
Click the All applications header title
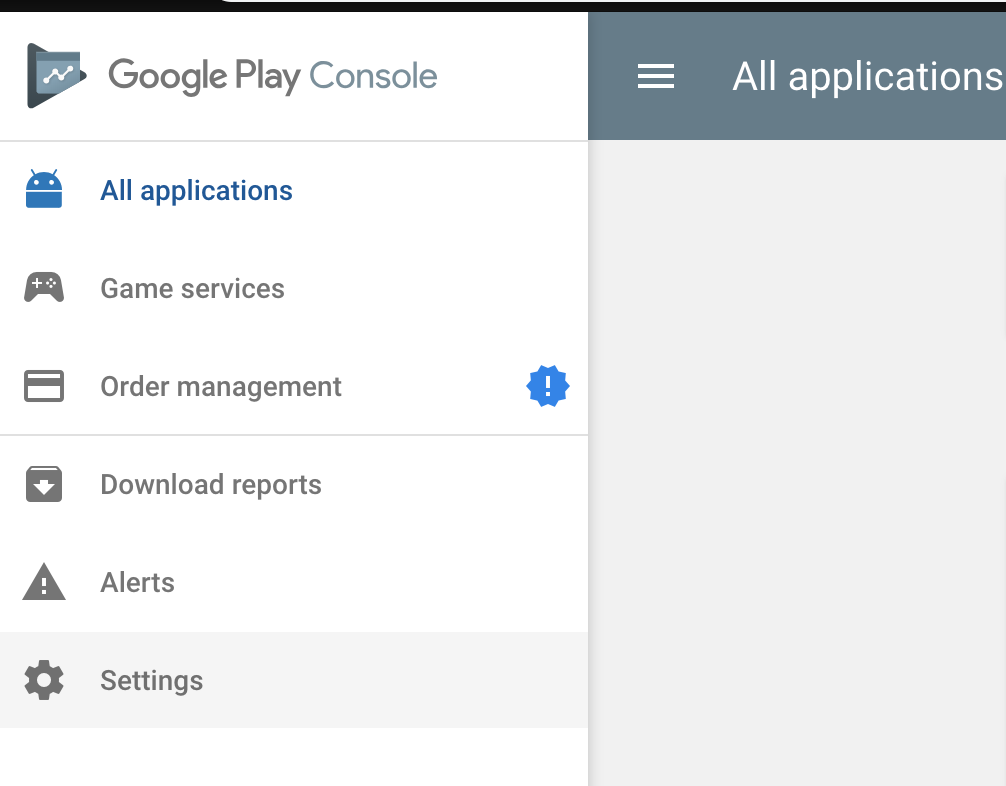868,76
